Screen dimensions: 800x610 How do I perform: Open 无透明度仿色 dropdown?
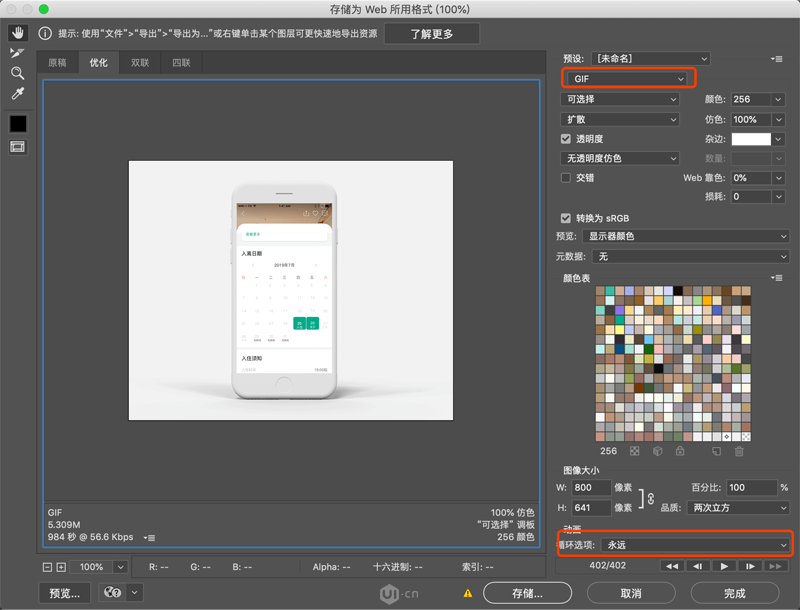point(620,159)
